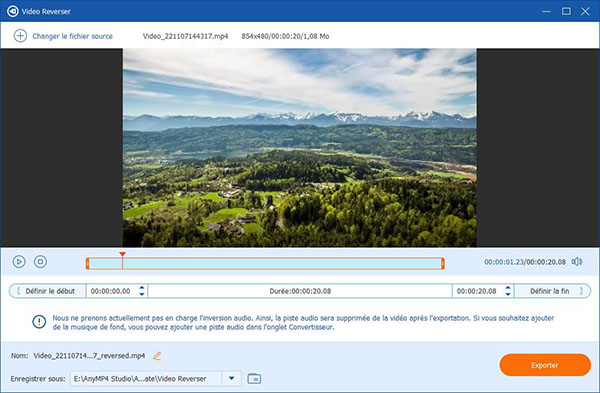Open output folder with the folder icon
Viewport: 600px width, 393px height.
(254, 378)
